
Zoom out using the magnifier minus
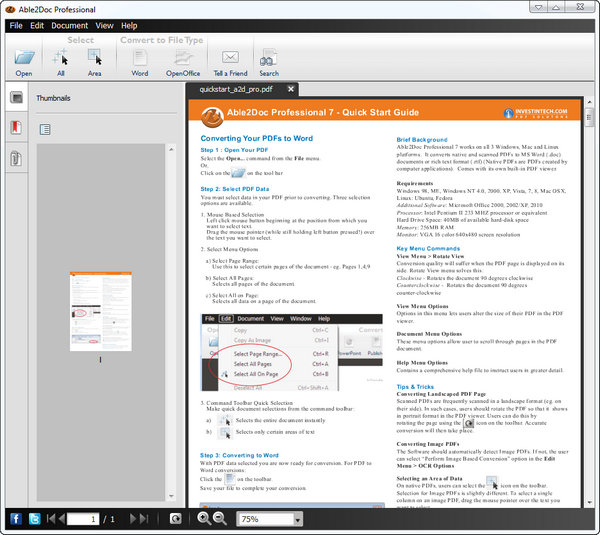219,519
